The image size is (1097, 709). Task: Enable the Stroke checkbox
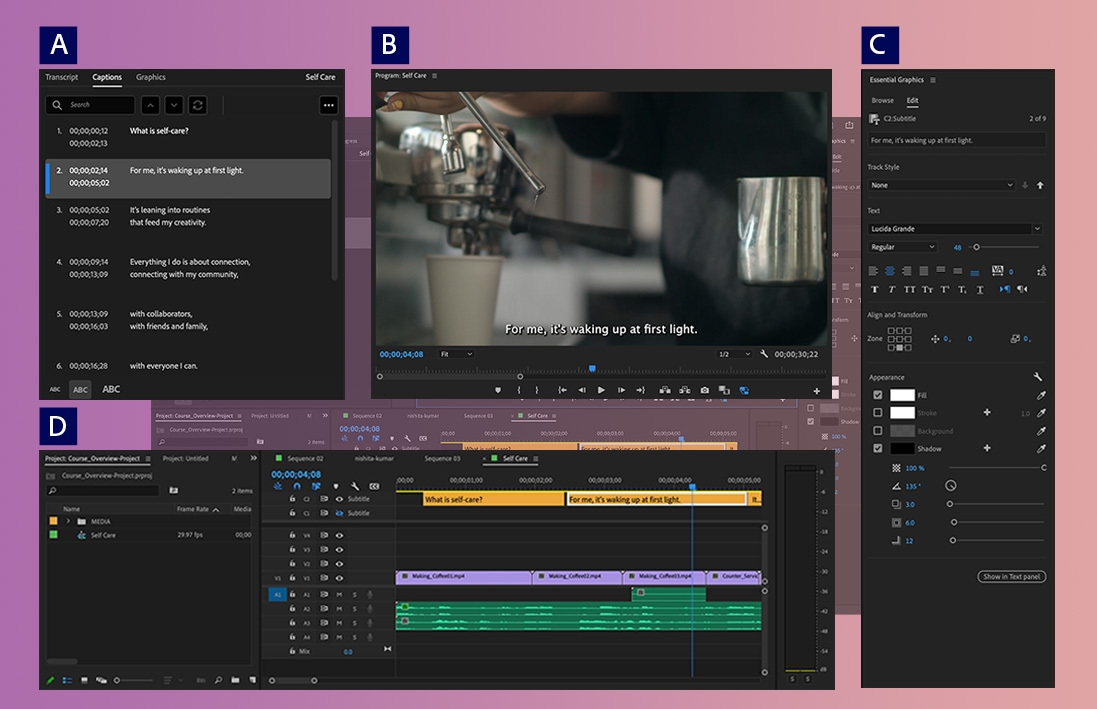coord(878,413)
